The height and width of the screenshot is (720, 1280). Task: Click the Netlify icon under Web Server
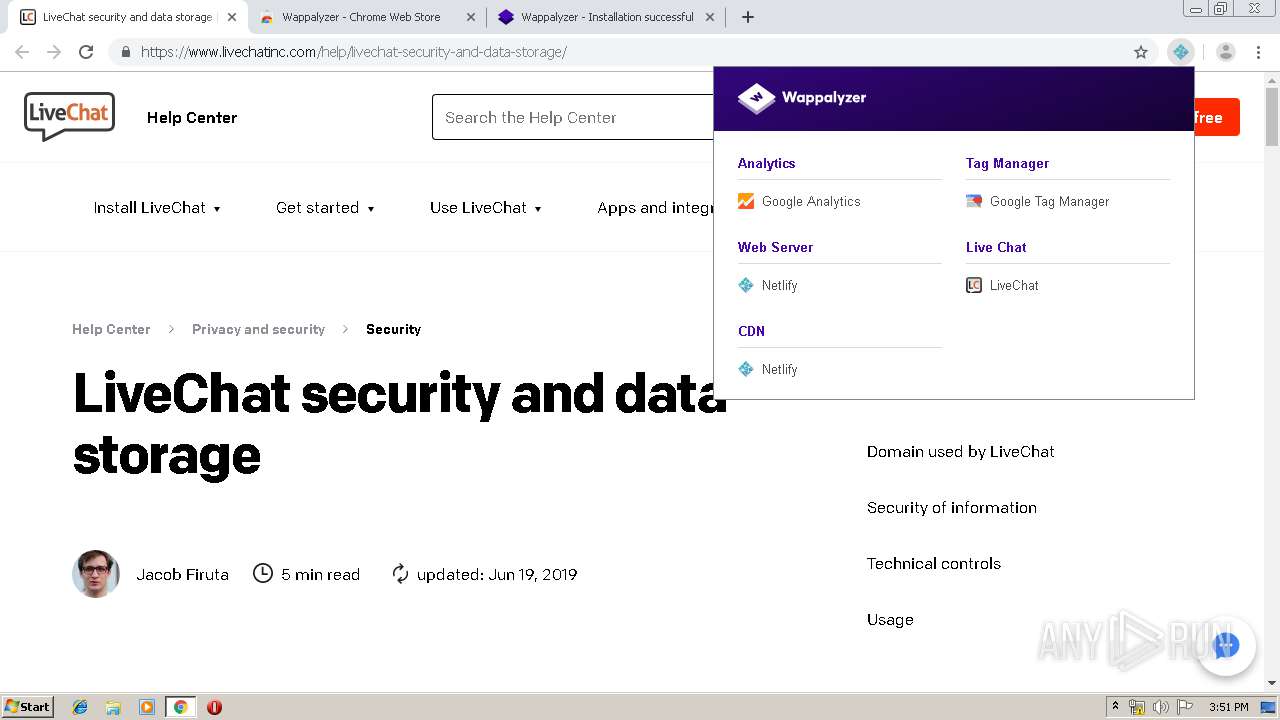pyautogui.click(x=746, y=285)
